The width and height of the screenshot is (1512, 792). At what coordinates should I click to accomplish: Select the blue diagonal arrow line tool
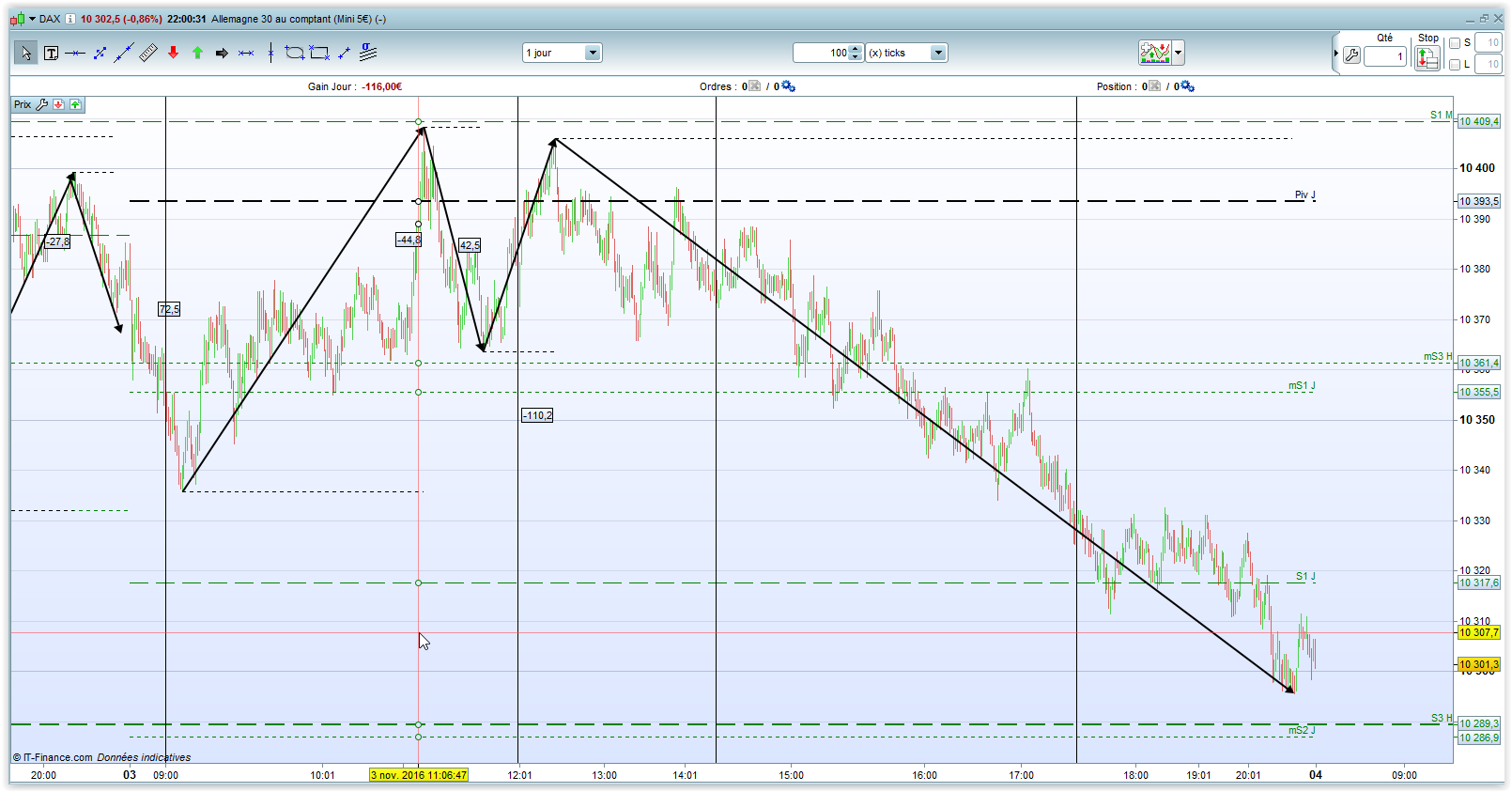pyautogui.click(x=344, y=54)
